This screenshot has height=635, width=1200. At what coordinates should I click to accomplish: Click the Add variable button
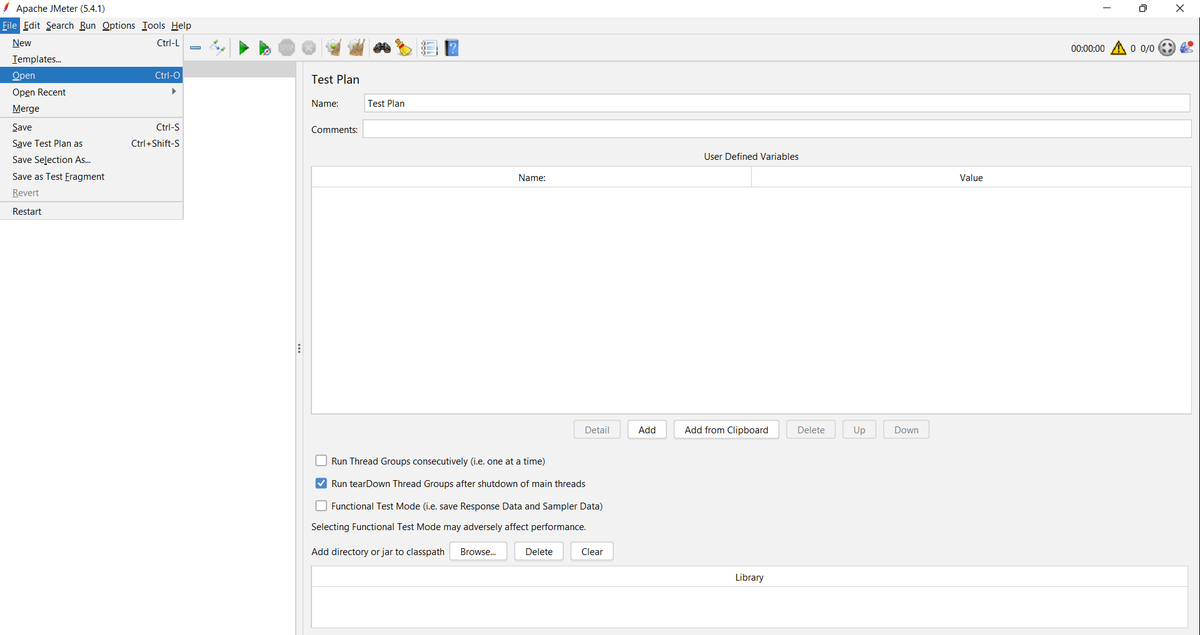[x=647, y=429]
